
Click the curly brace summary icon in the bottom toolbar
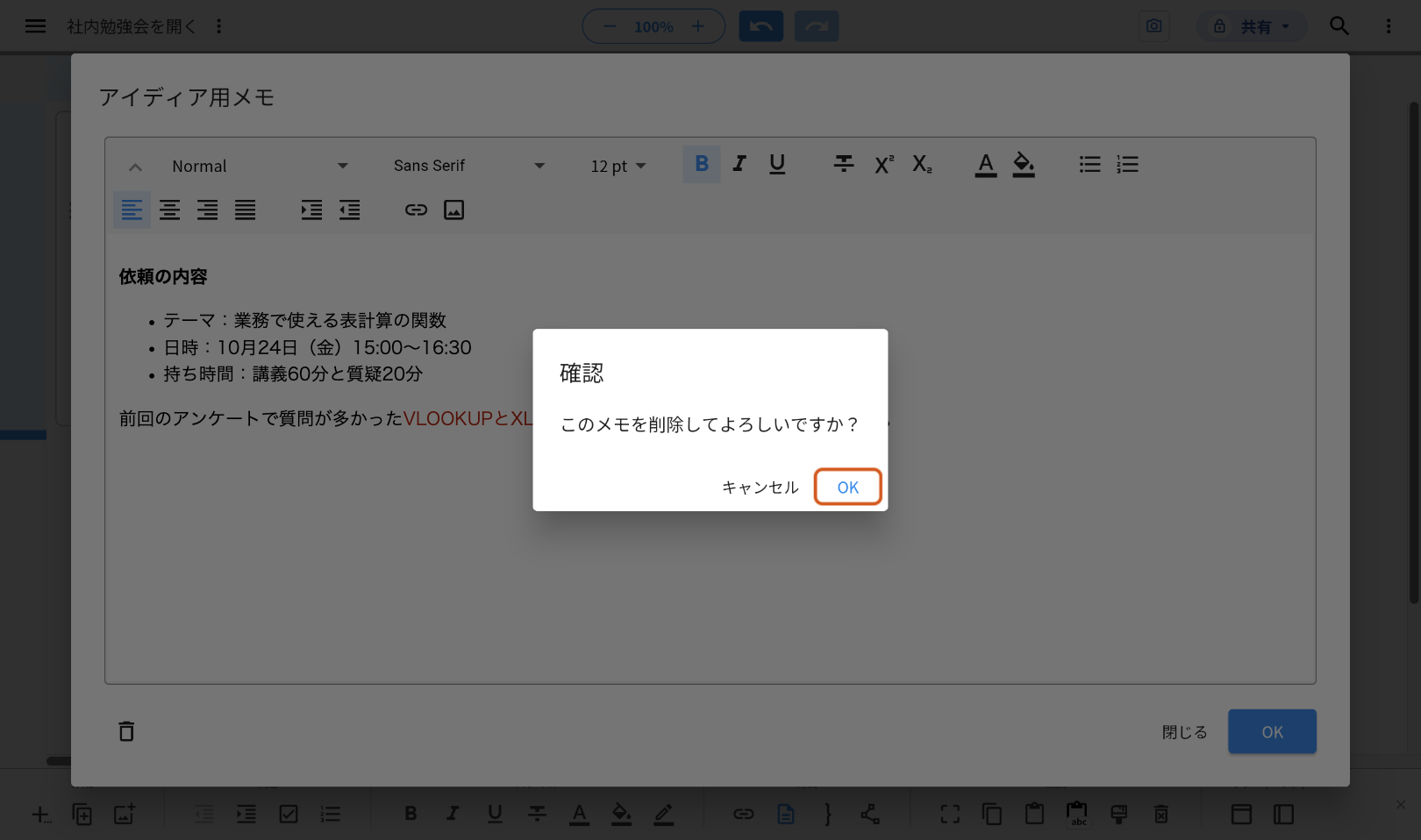[x=828, y=815]
